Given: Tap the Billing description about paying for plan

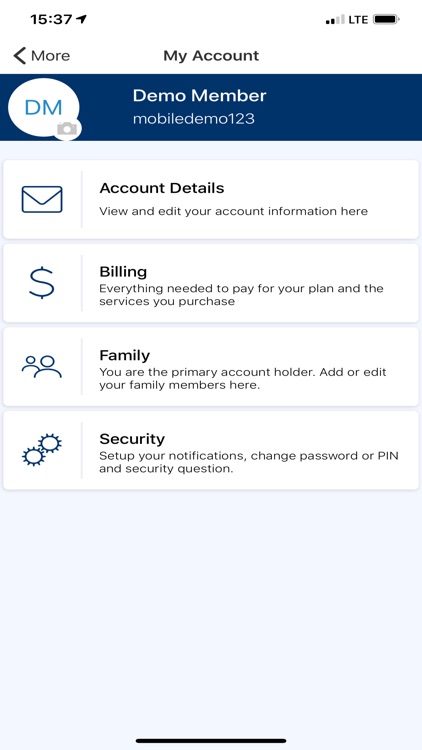Looking at the screenshot, I should tap(241, 295).
